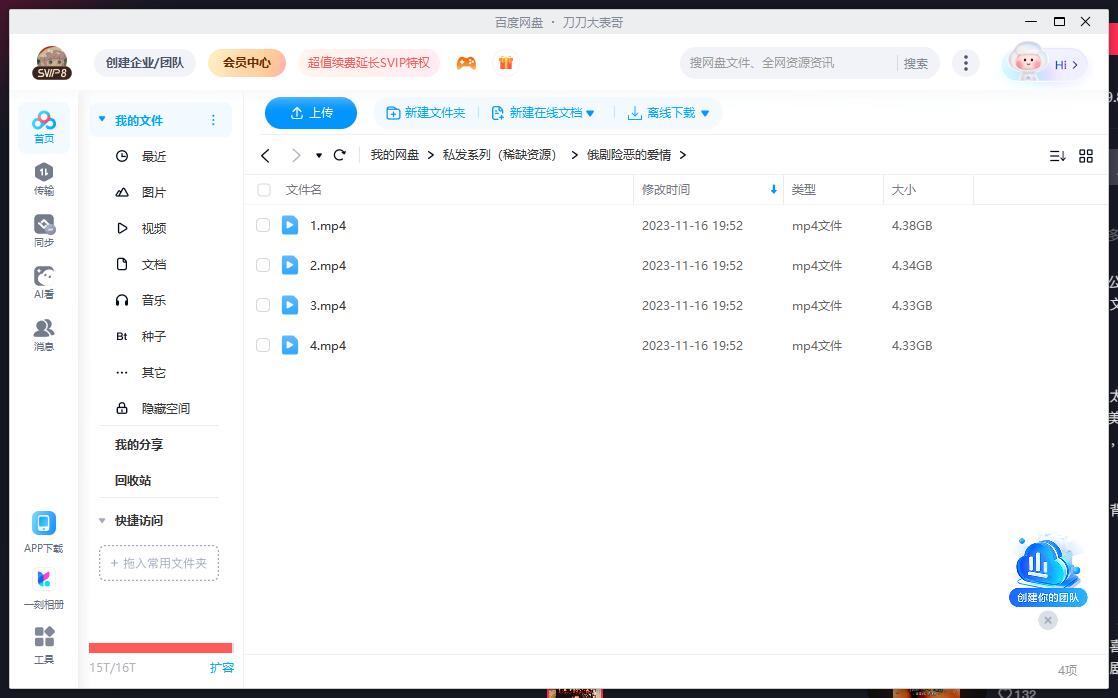
Task: Switch to grid view layout
Action: (x=1086, y=155)
